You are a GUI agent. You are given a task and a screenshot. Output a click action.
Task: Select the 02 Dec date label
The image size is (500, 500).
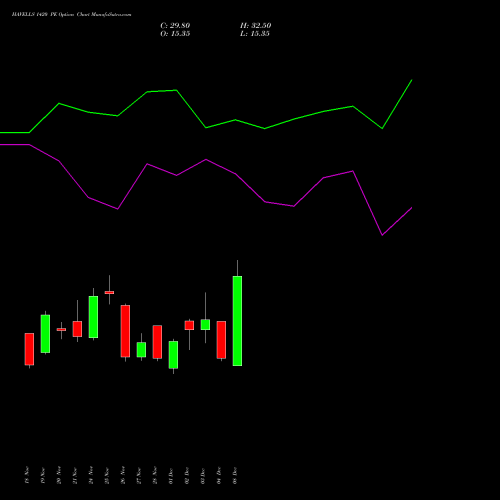point(187,475)
